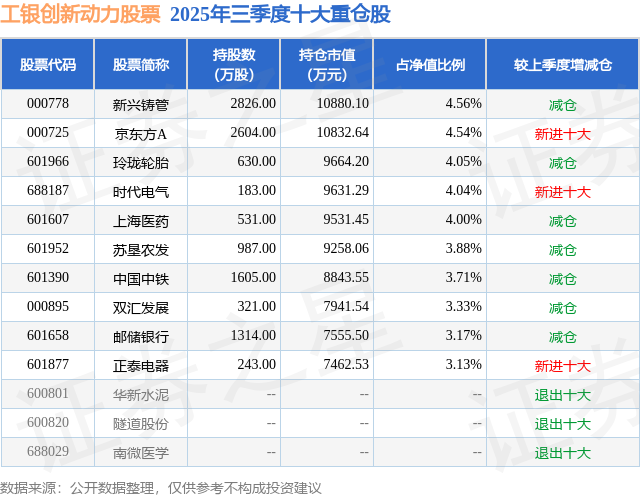Select the title 2025年三季度十大重仓股

(x=280, y=14)
